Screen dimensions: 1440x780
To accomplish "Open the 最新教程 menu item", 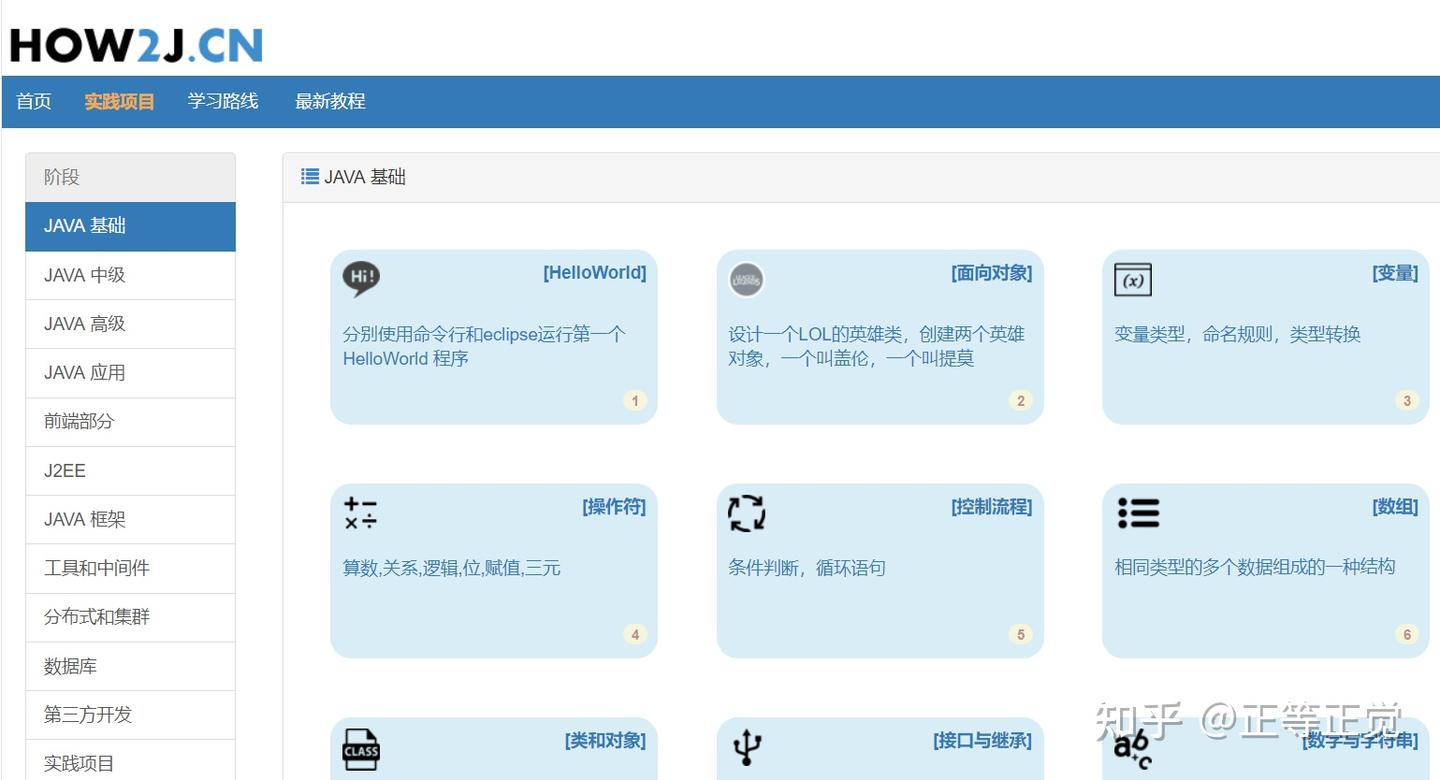I will pos(330,101).
